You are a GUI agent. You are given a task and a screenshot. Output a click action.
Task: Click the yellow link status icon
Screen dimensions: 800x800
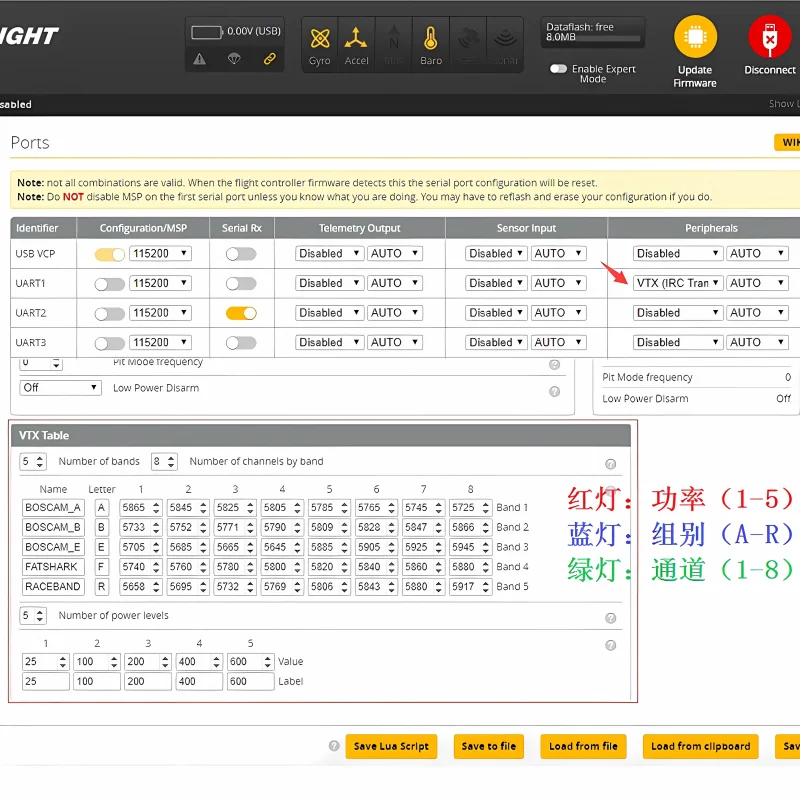pos(269,59)
